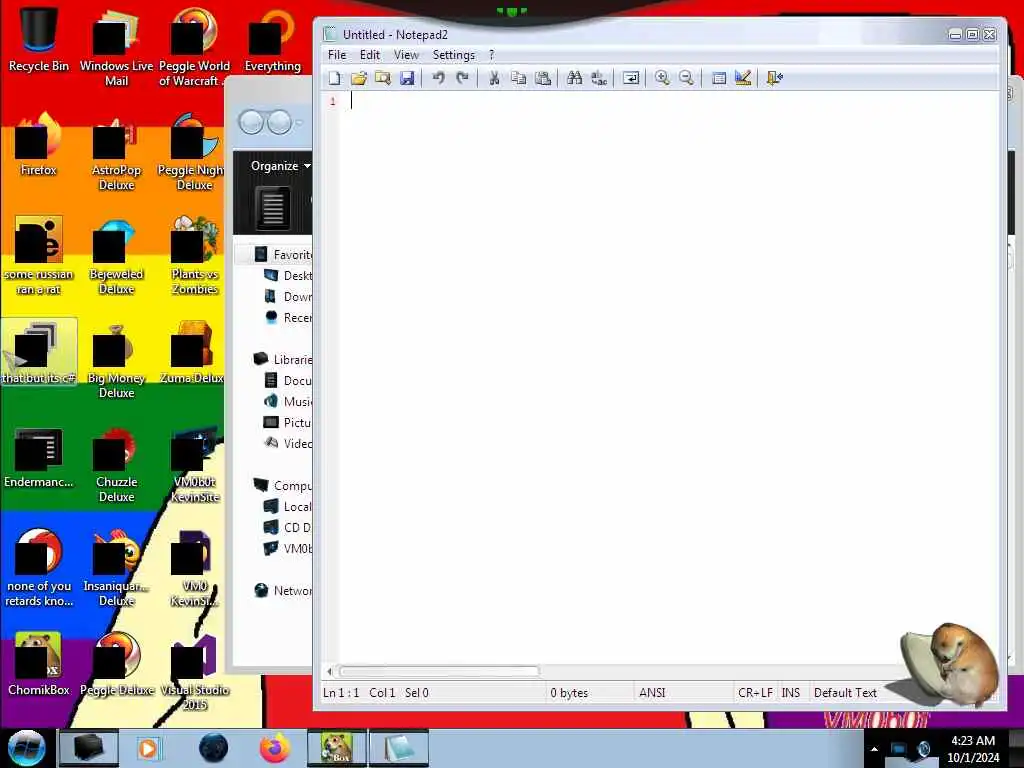
Task: Click the Replace text icon
Action: pos(599,78)
